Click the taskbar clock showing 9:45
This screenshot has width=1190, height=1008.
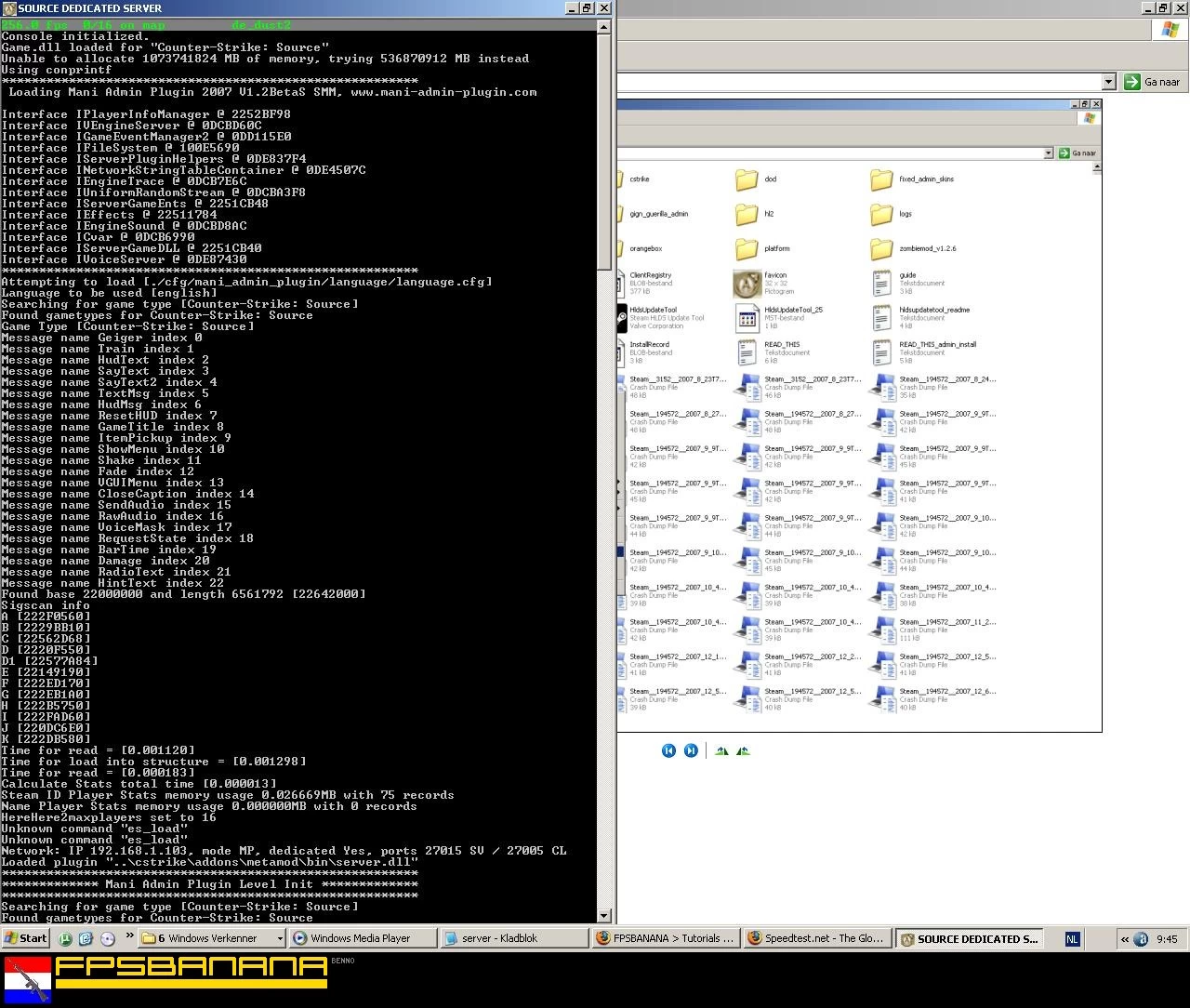pyautogui.click(x=1168, y=939)
